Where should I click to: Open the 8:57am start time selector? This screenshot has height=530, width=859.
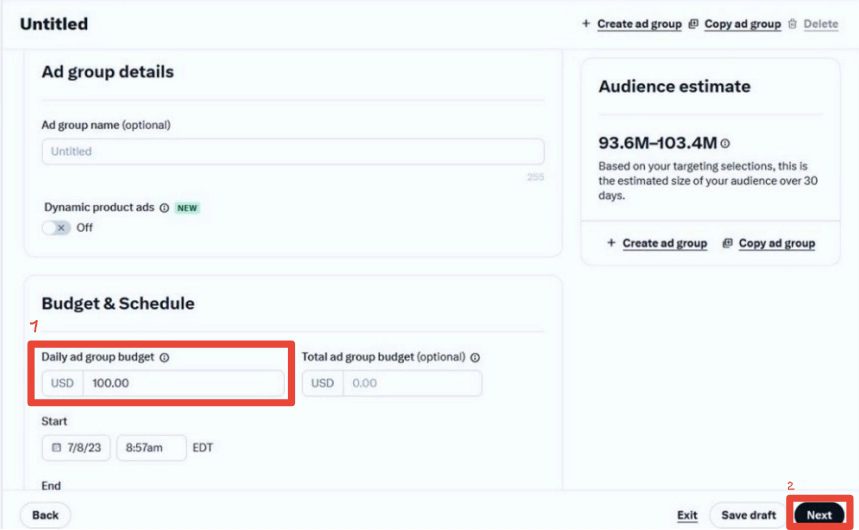coord(151,448)
